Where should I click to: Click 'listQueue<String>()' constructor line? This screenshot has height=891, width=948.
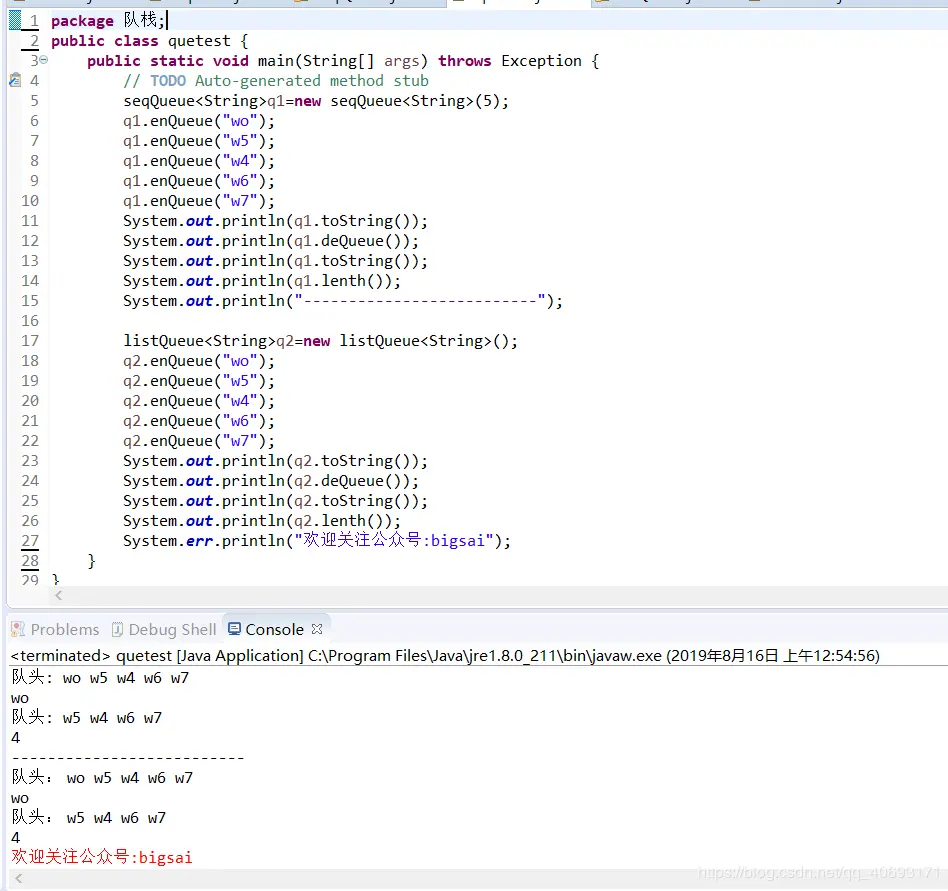(x=320, y=341)
